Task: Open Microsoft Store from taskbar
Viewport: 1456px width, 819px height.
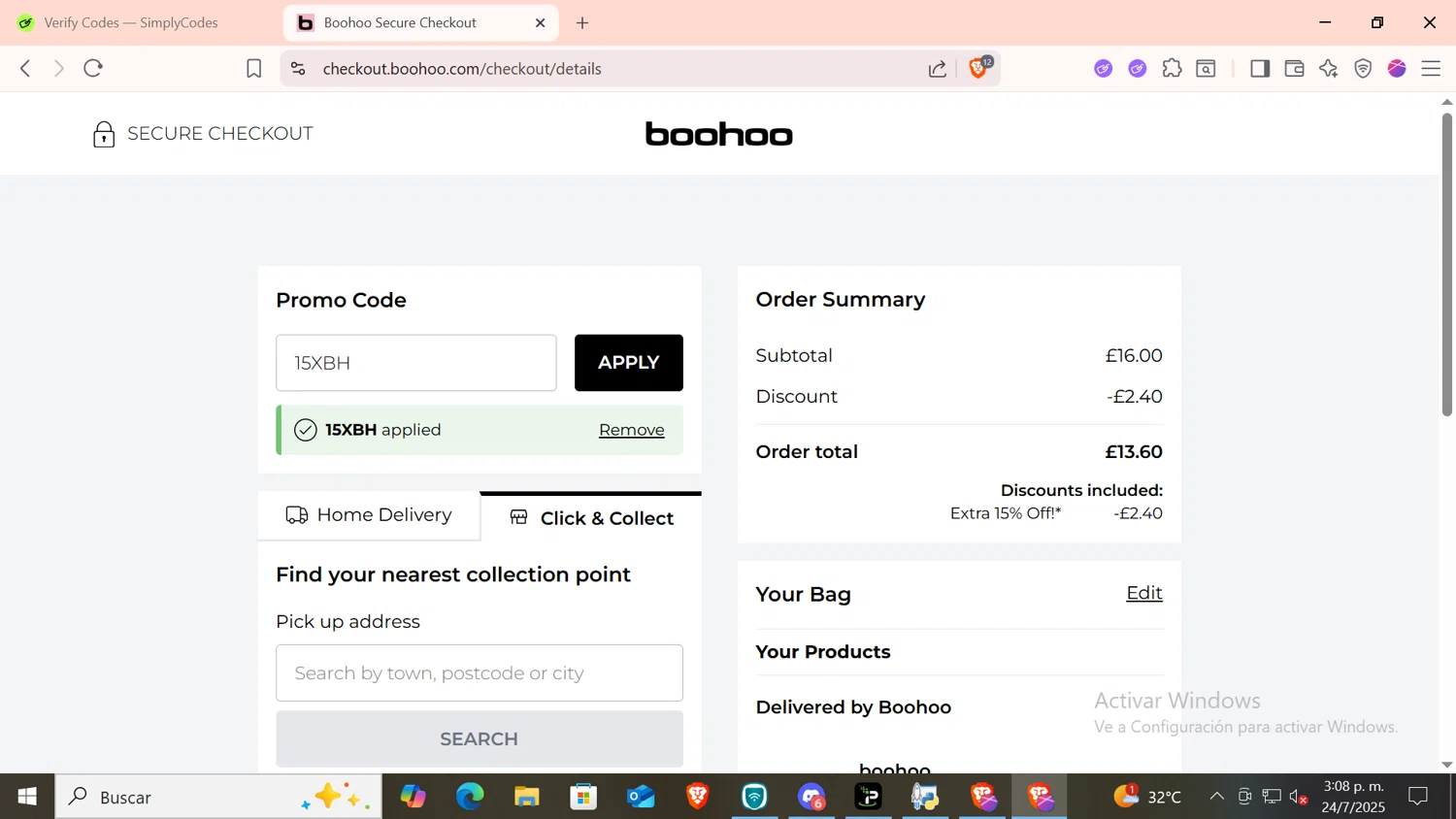Action: (x=583, y=797)
